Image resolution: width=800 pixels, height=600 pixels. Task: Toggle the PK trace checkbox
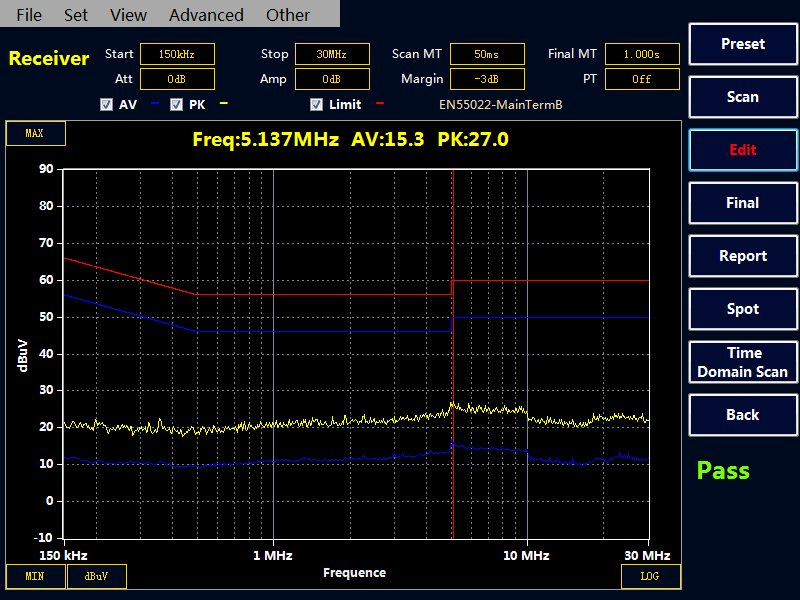[x=177, y=104]
